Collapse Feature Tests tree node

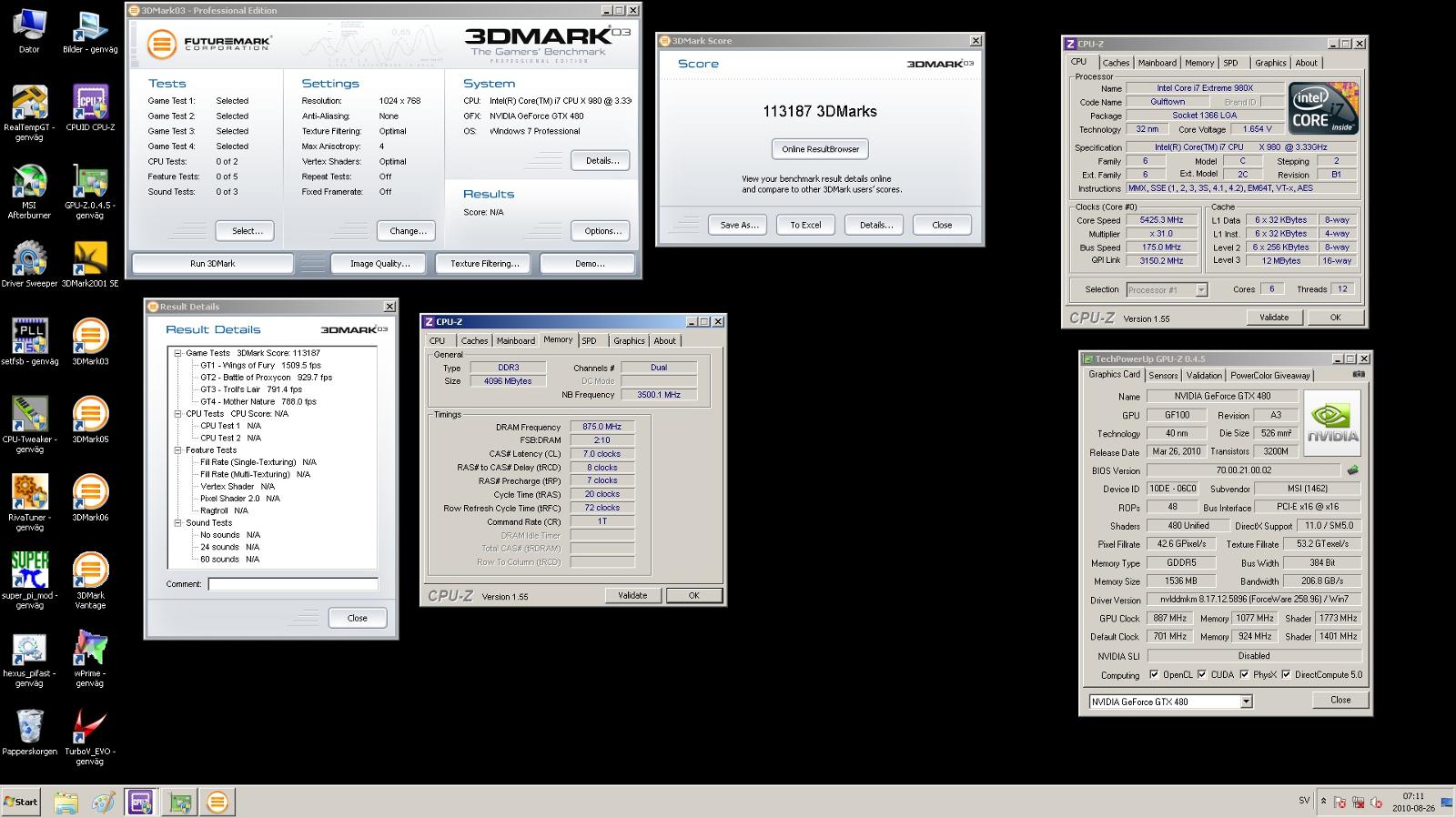(x=178, y=450)
